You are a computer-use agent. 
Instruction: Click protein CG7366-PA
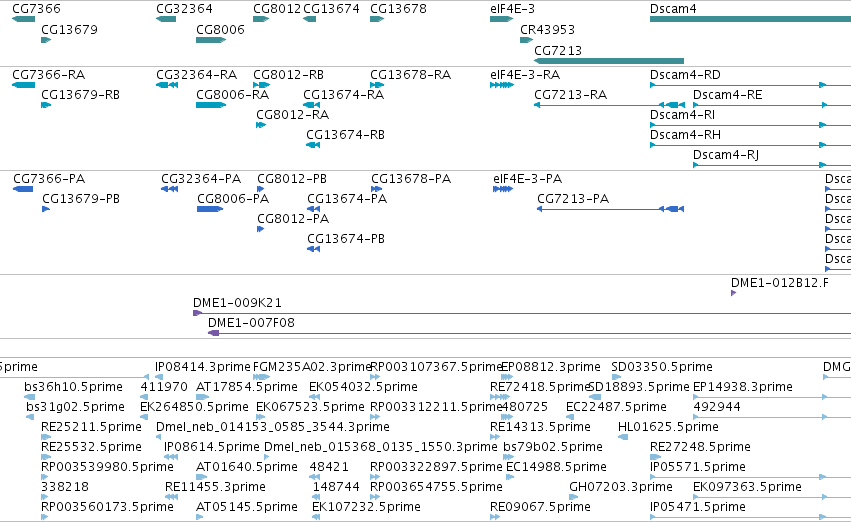click(x=49, y=179)
